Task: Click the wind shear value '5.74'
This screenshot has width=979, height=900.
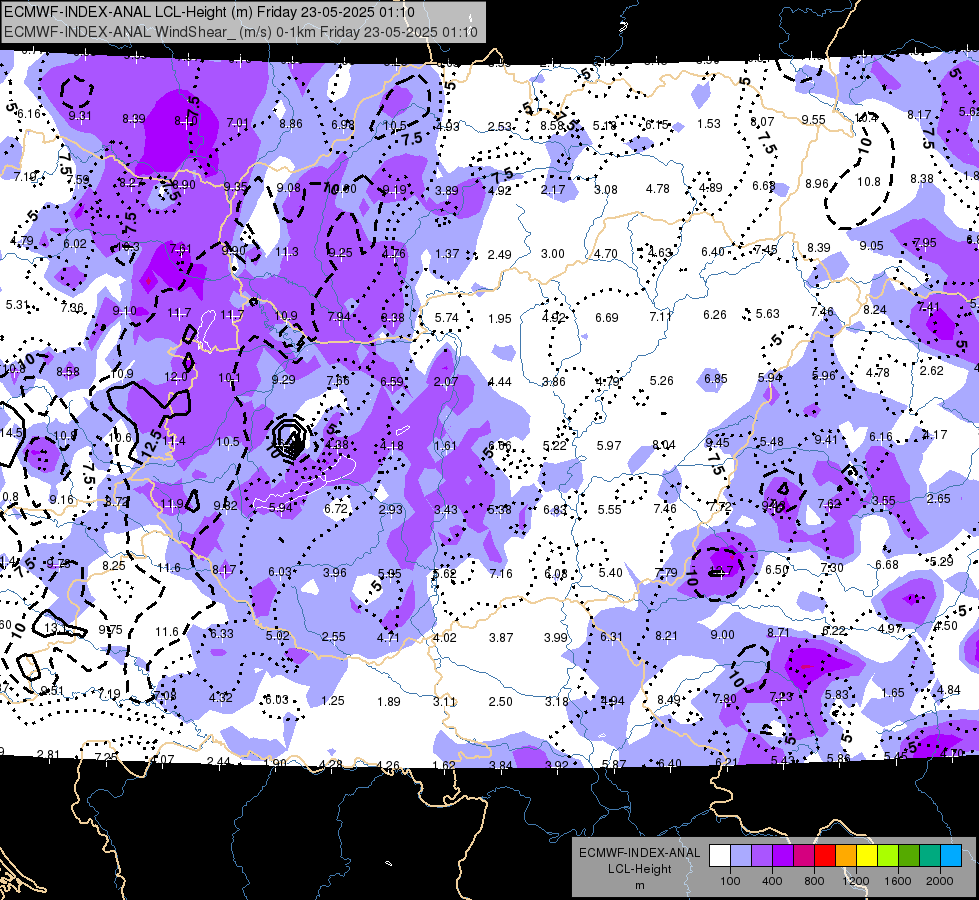Action: (446, 317)
